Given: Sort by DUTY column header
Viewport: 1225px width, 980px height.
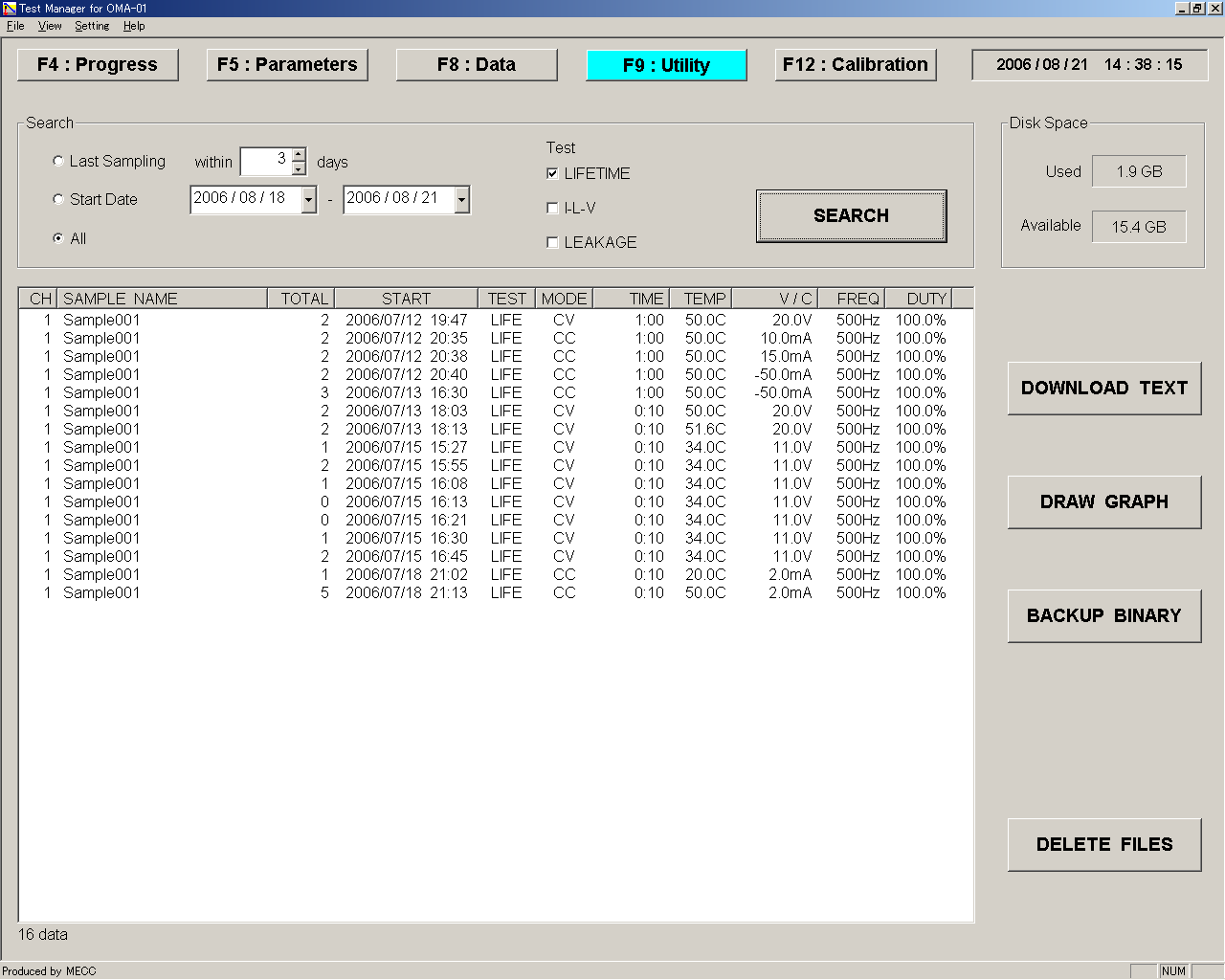Looking at the screenshot, I should [x=919, y=299].
